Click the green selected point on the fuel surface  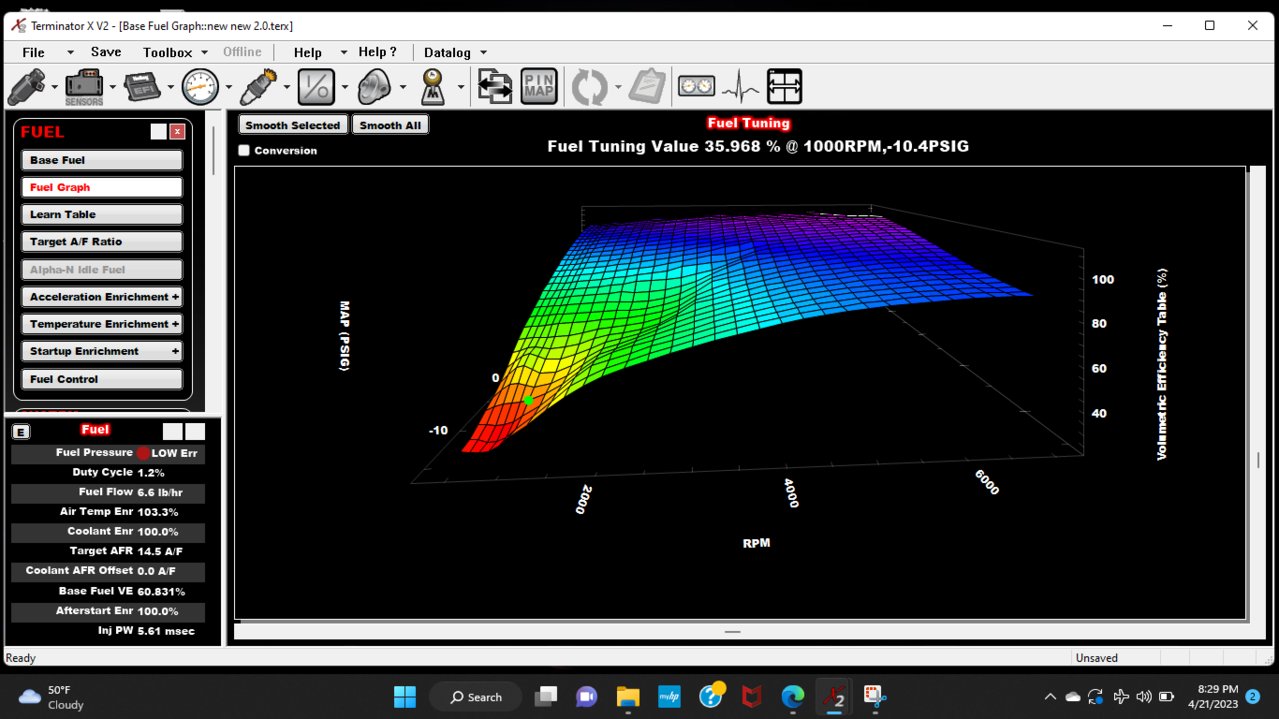pos(529,400)
